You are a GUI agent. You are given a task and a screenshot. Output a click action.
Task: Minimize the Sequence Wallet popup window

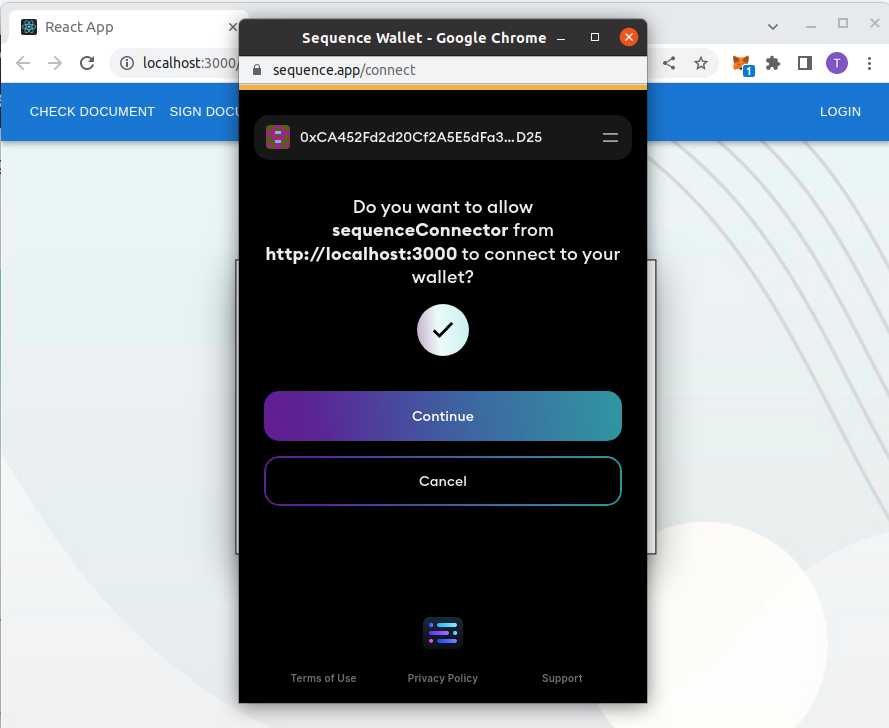[x=561, y=38]
